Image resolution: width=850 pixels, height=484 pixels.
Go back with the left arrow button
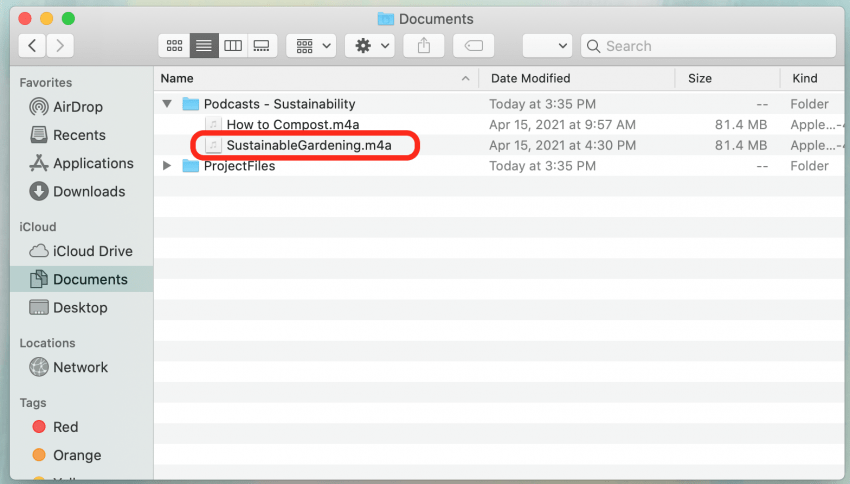click(x=33, y=46)
